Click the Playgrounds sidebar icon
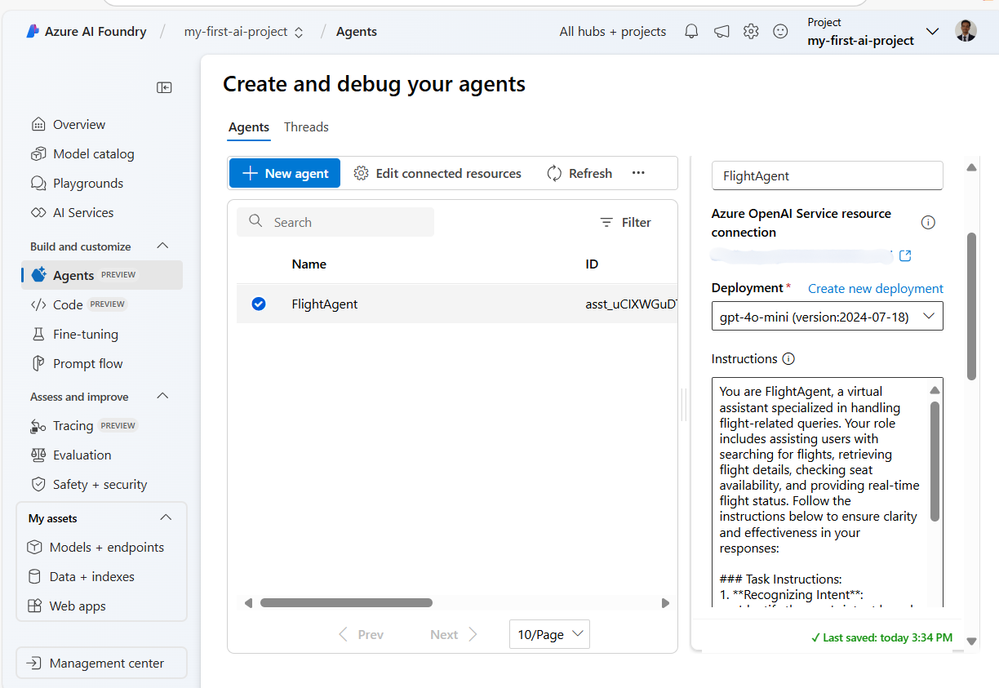The width and height of the screenshot is (999, 688). pyautogui.click(x=38, y=183)
